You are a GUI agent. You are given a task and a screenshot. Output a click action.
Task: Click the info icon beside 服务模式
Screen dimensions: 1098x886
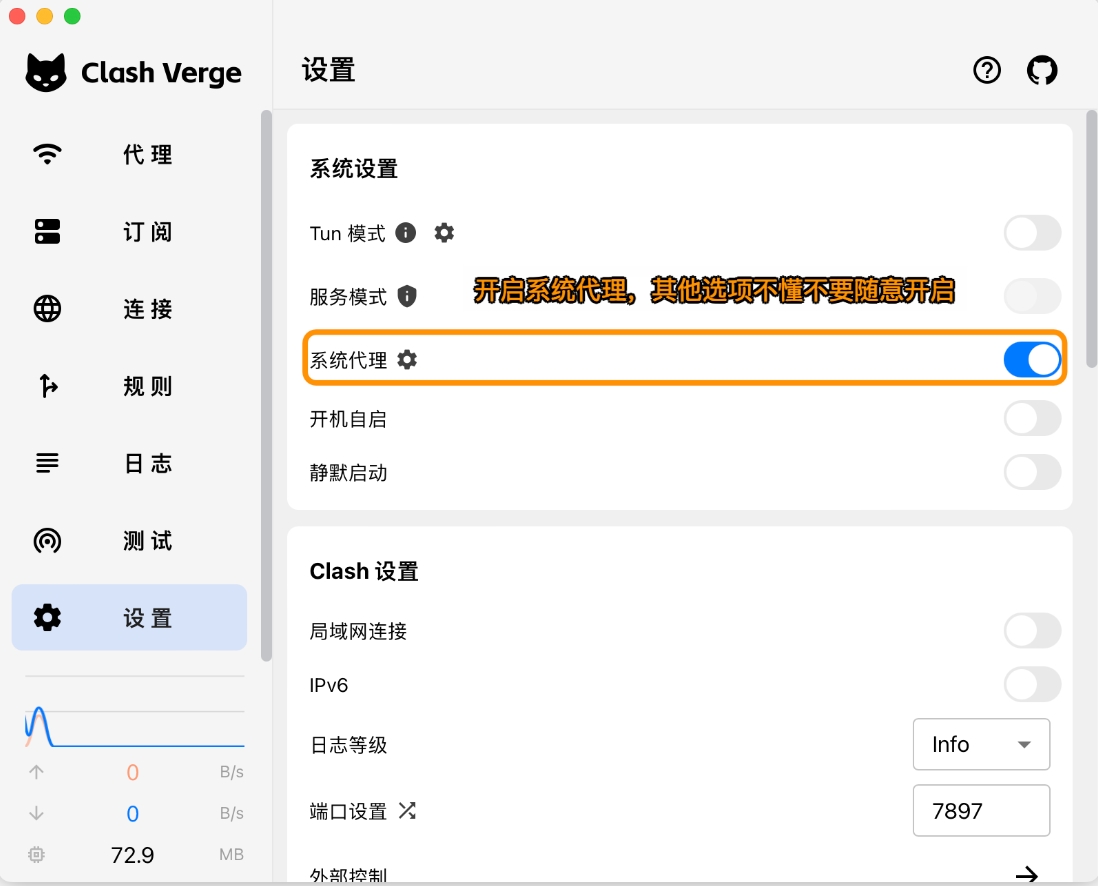[x=405, y=296]
